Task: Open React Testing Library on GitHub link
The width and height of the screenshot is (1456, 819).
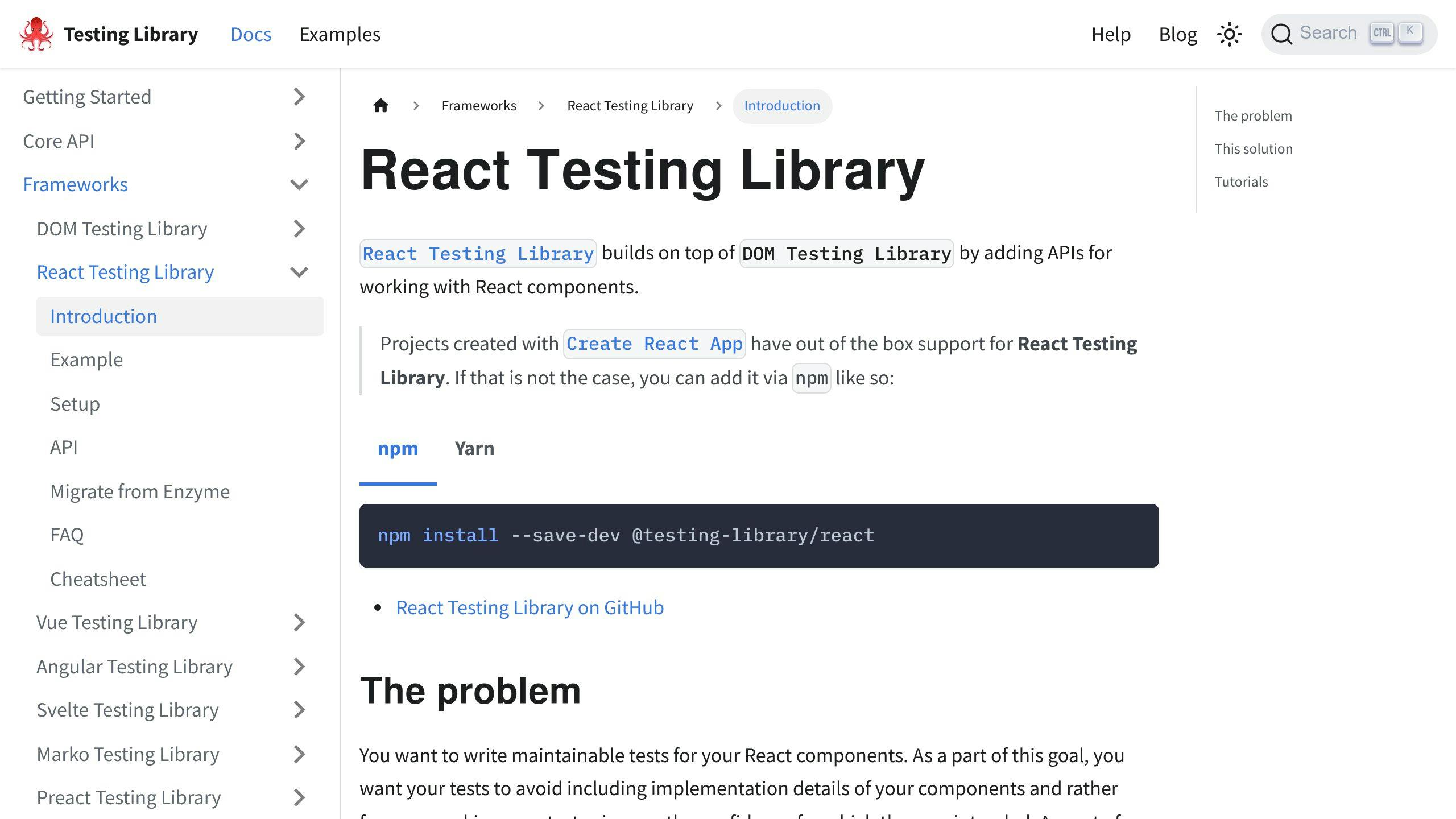Action: 530,607
